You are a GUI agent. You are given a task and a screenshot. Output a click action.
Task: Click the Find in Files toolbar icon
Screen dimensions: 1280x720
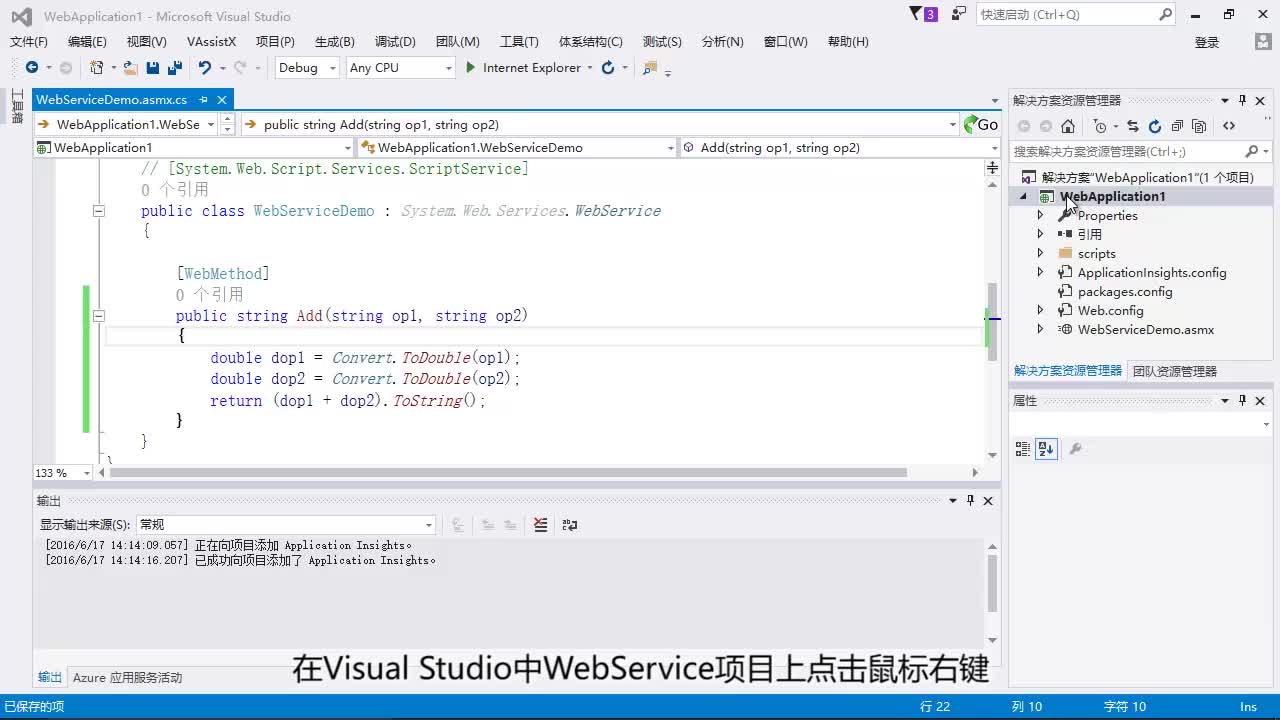point(650,67)
